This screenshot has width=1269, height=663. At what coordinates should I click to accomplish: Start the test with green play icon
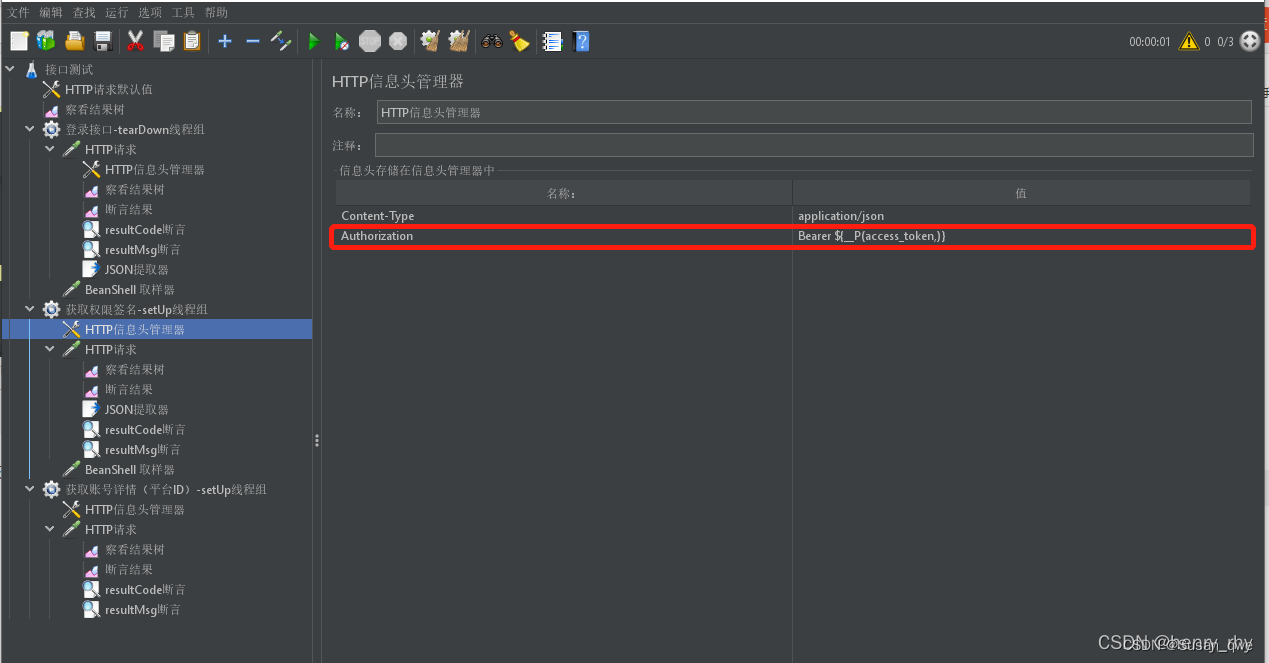[x=314, y=41]
